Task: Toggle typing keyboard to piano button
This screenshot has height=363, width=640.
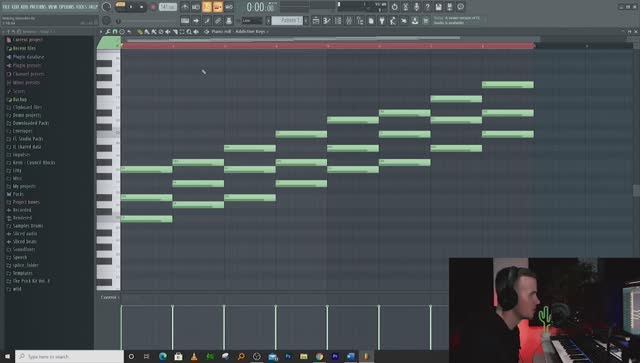Action: tap(185, 20)
